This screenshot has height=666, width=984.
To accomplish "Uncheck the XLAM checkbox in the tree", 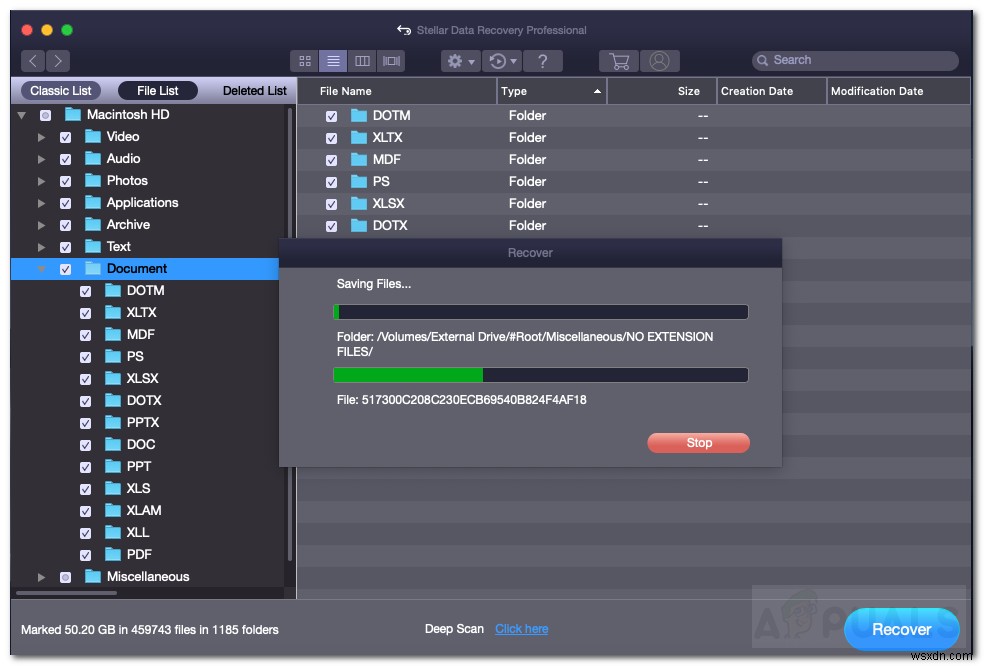I will click(85, 512).
